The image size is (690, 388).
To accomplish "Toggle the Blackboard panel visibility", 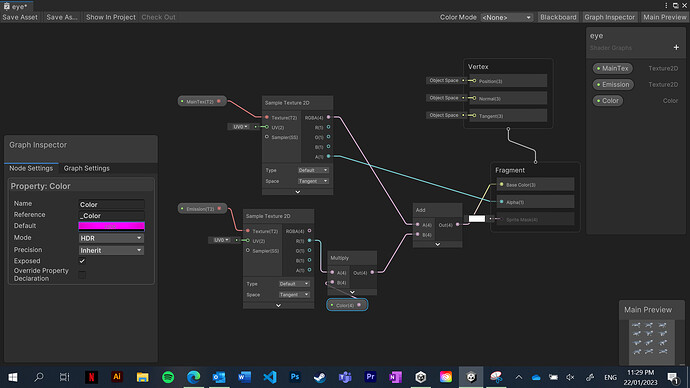I will [558, 17].
